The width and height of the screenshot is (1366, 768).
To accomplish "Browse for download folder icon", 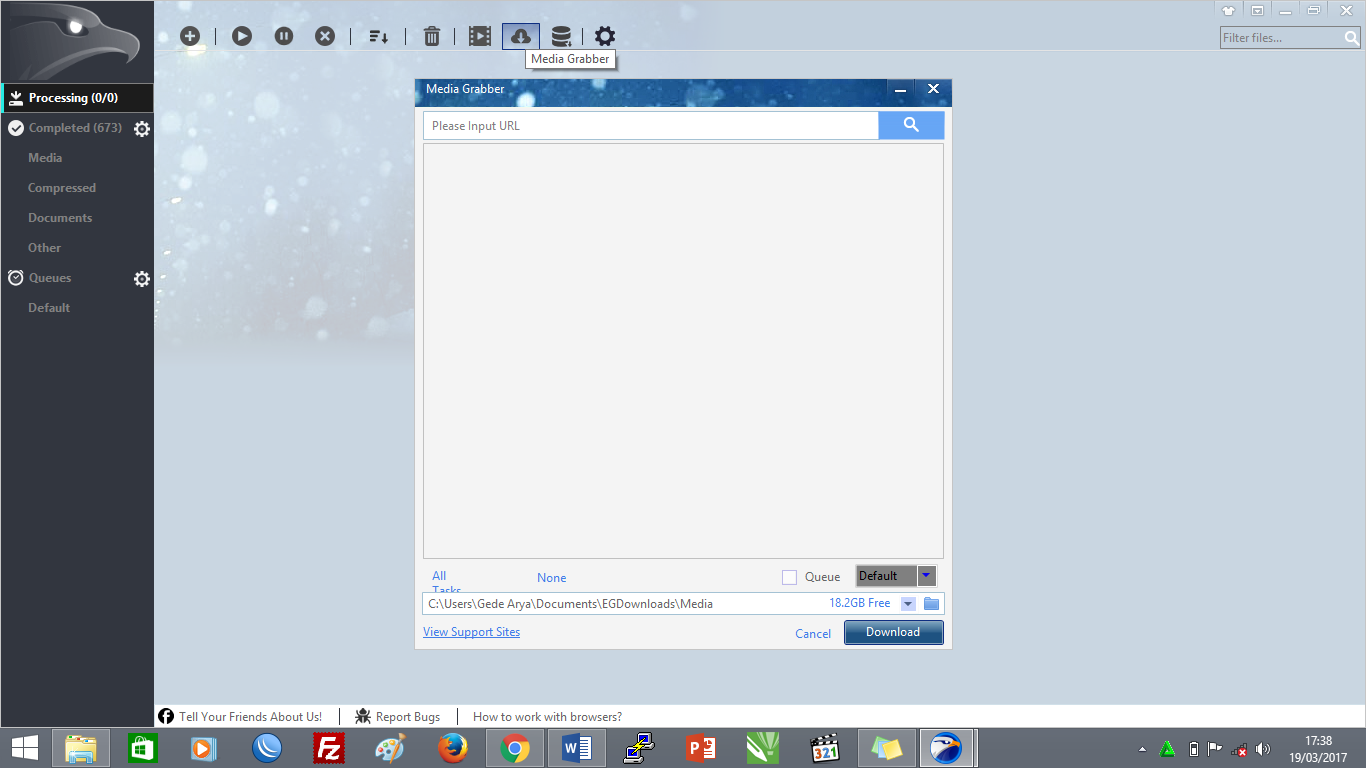I will click(931, 604).
